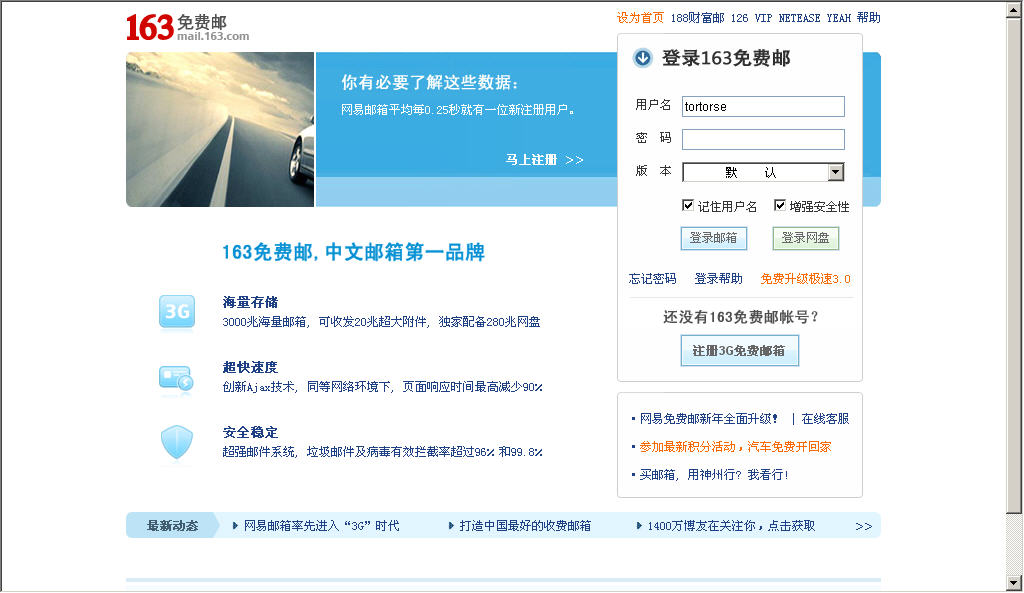
Task: Click the road and car banner image
Action: tap(220, 129)
